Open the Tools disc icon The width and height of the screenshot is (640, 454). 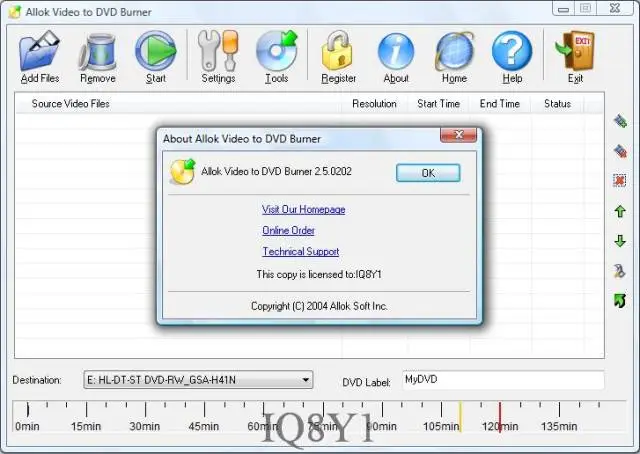(x=277, y=51)
